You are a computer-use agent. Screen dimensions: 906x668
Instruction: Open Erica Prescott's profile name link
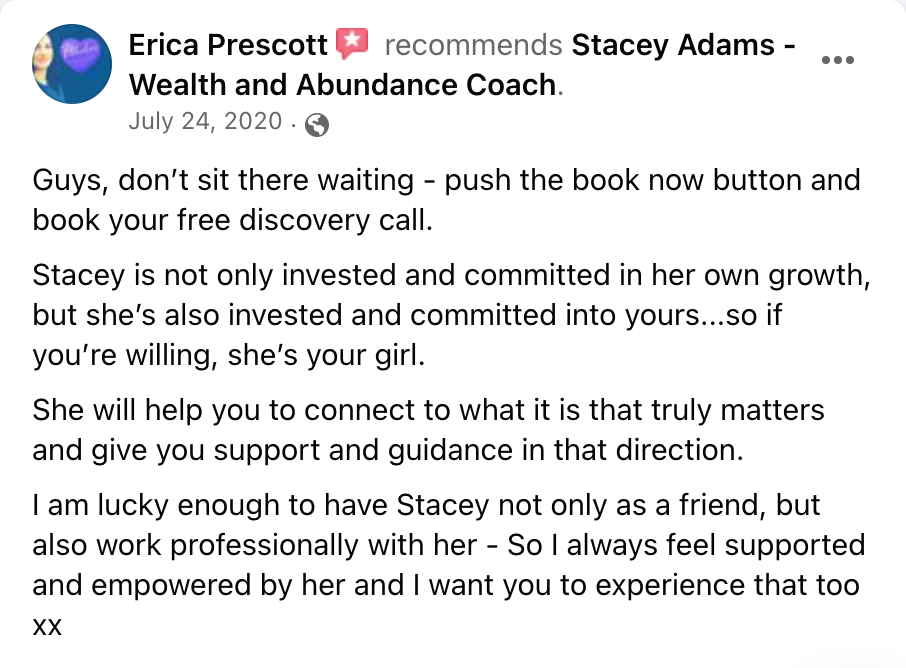point(228,45)
